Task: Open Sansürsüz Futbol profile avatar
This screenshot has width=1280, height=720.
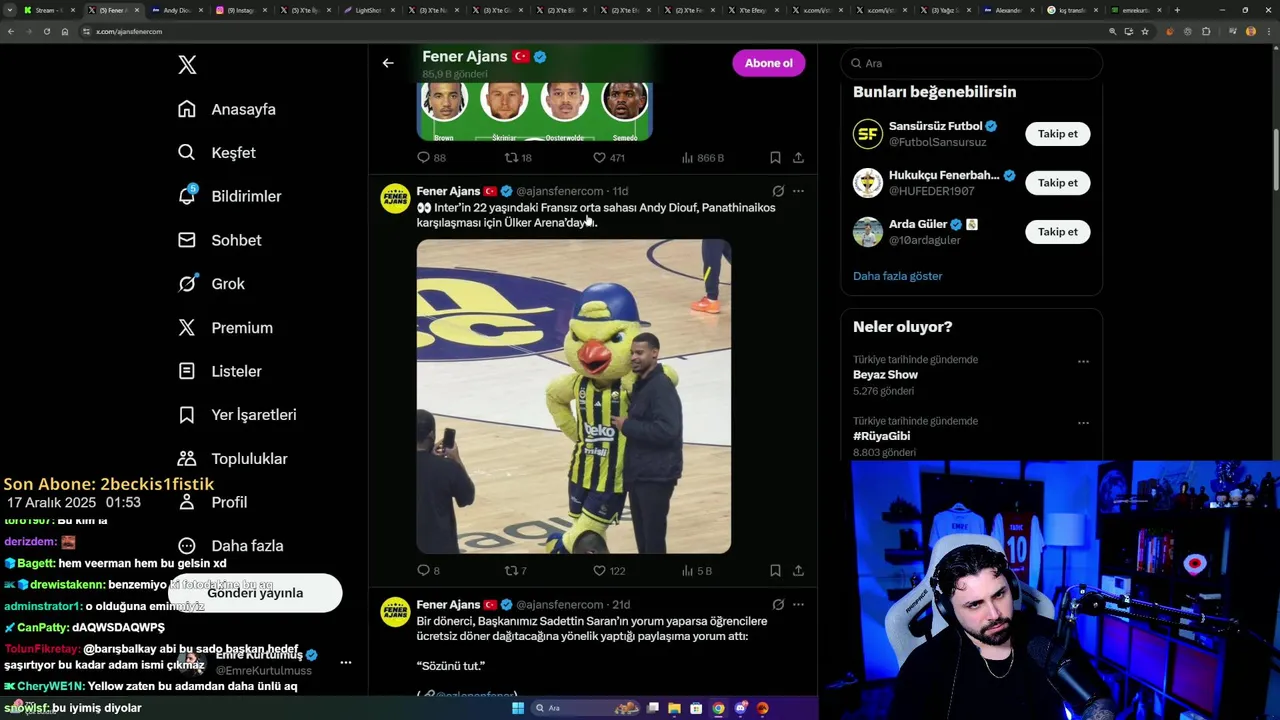Action: coord(867,134)
